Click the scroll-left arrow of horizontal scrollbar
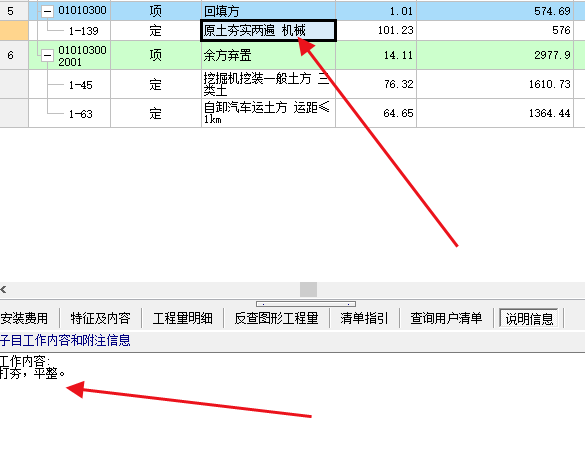The height and width of the screenshot is (465, 585). [x=3, y=289]
